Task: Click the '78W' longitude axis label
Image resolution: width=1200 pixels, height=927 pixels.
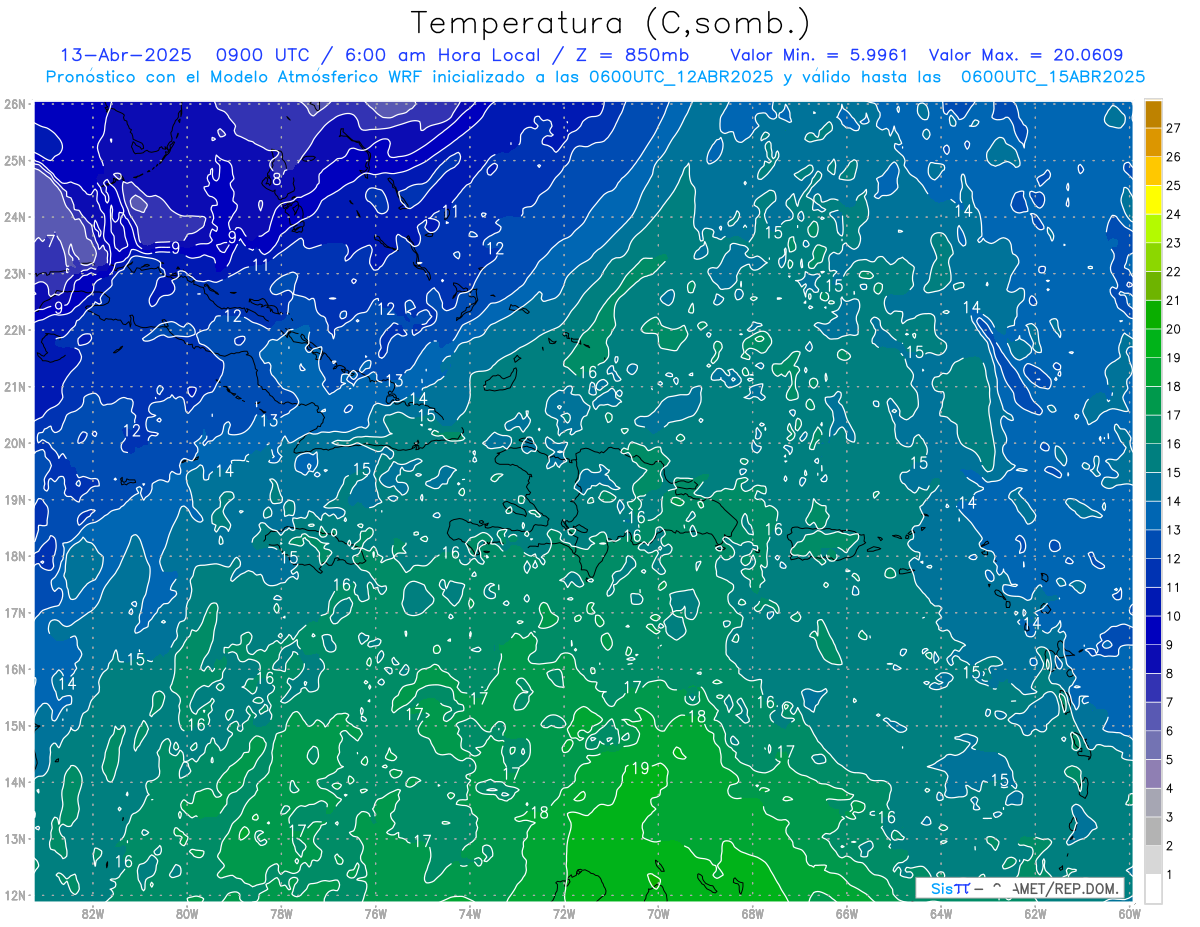Action: pos(281,913)
